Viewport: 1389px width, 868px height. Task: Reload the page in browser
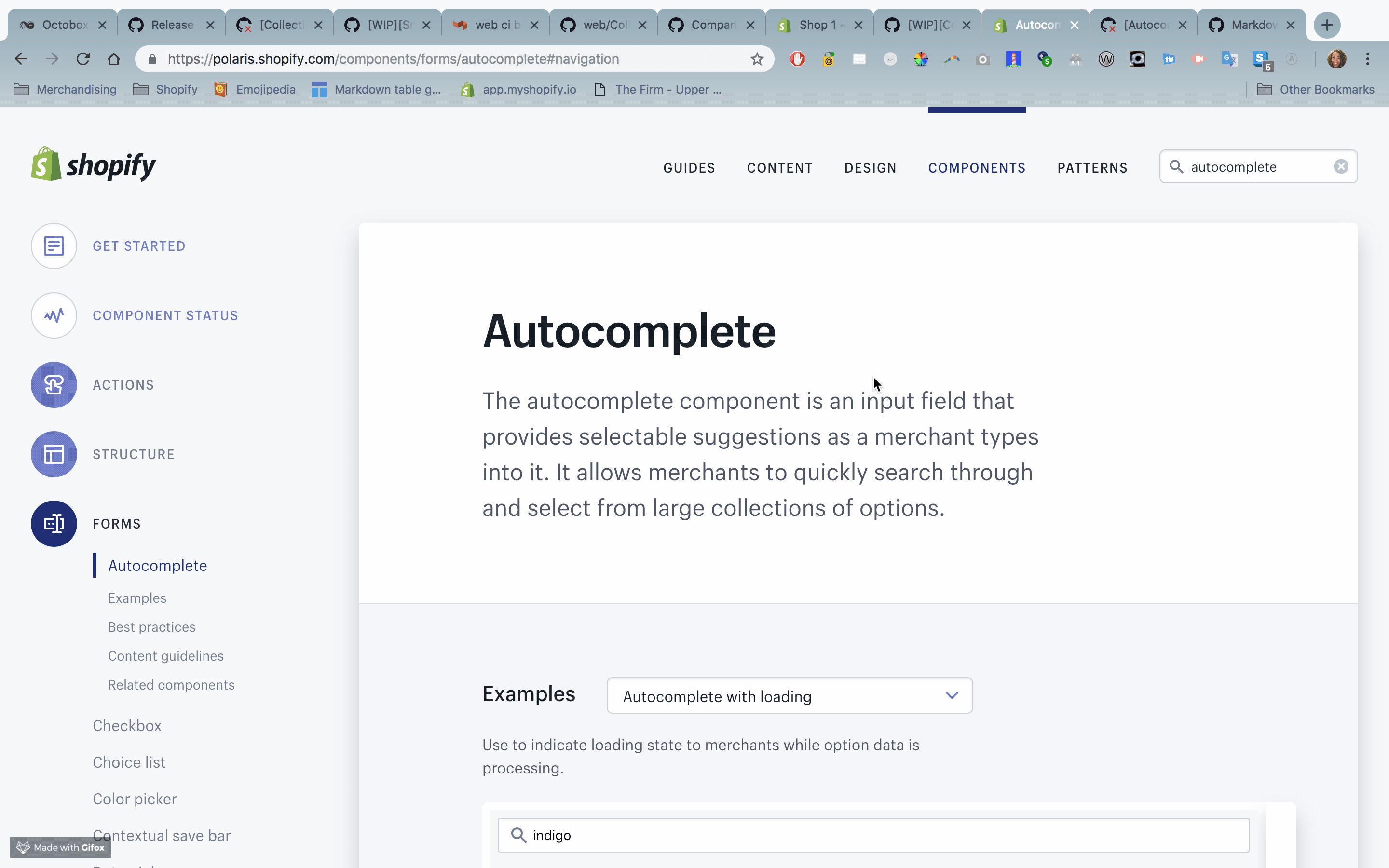coord(83,58)
